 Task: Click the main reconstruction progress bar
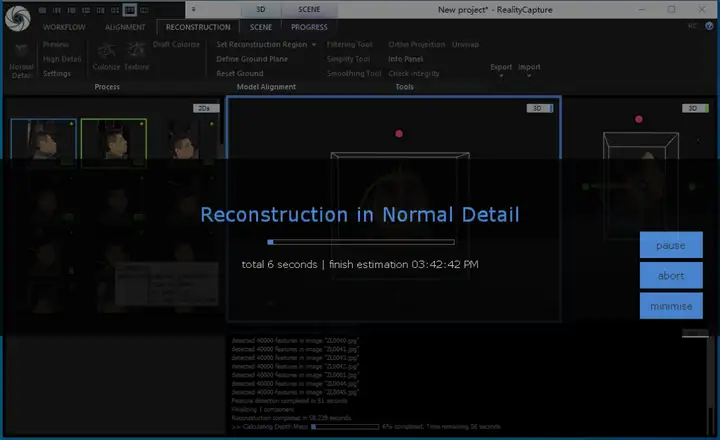(361, 242)
